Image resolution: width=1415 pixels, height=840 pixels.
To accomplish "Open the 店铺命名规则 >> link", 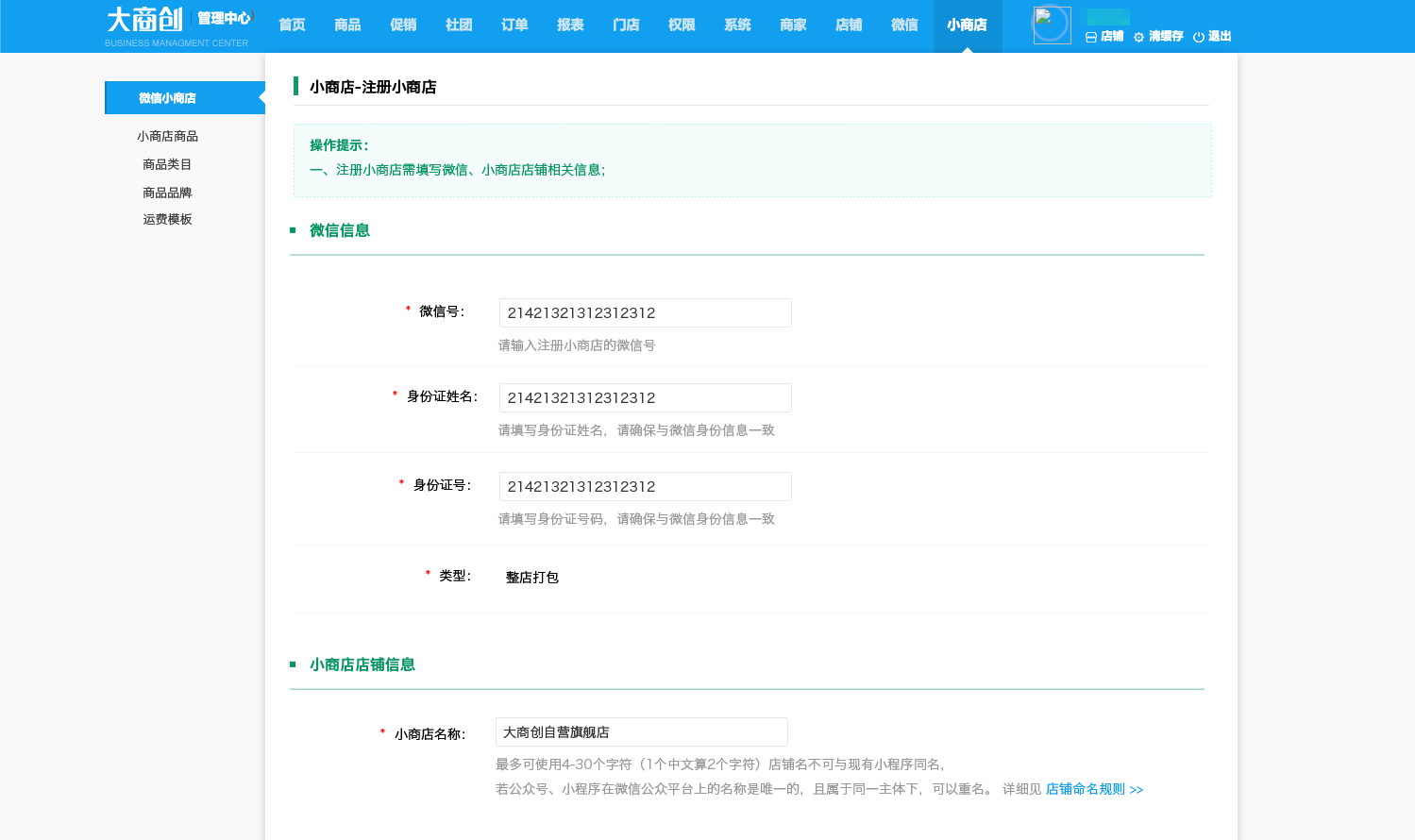I will click(x=1094, y=789).
